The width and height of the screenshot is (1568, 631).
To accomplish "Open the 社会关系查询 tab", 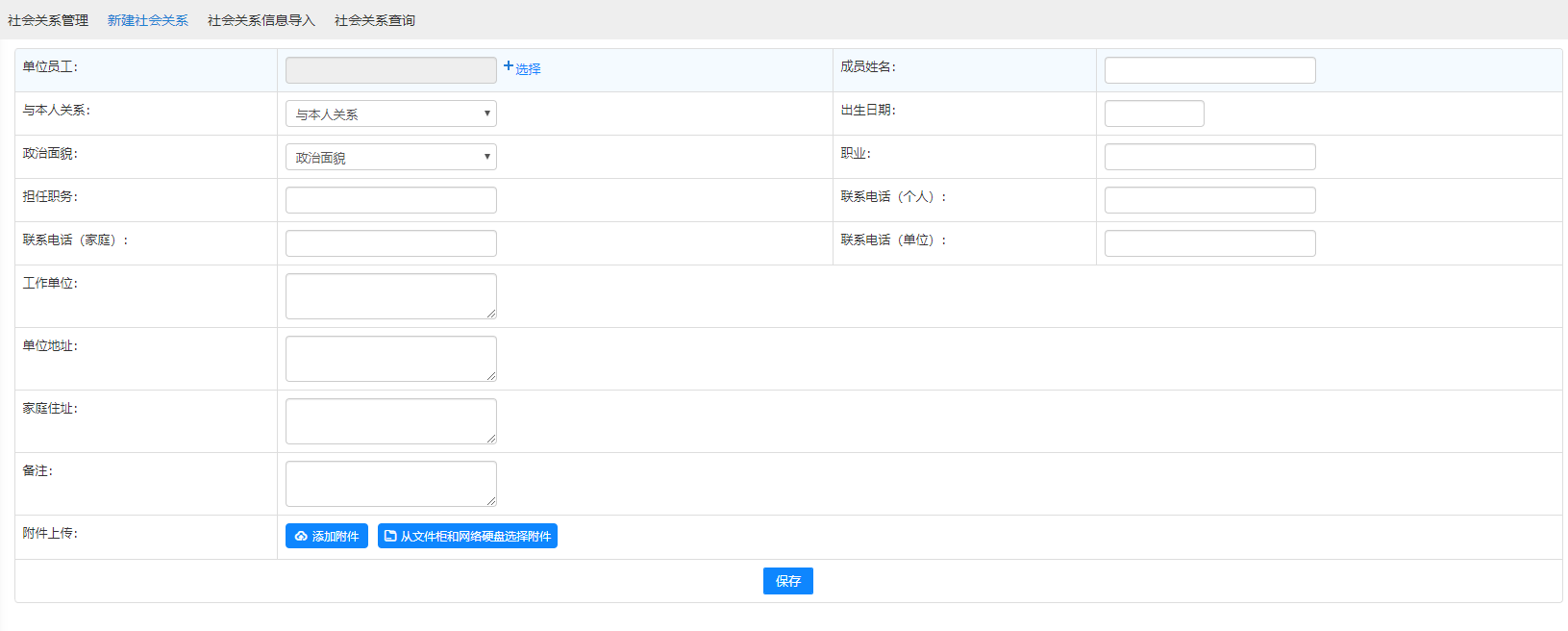I will (x=375, y=20).
